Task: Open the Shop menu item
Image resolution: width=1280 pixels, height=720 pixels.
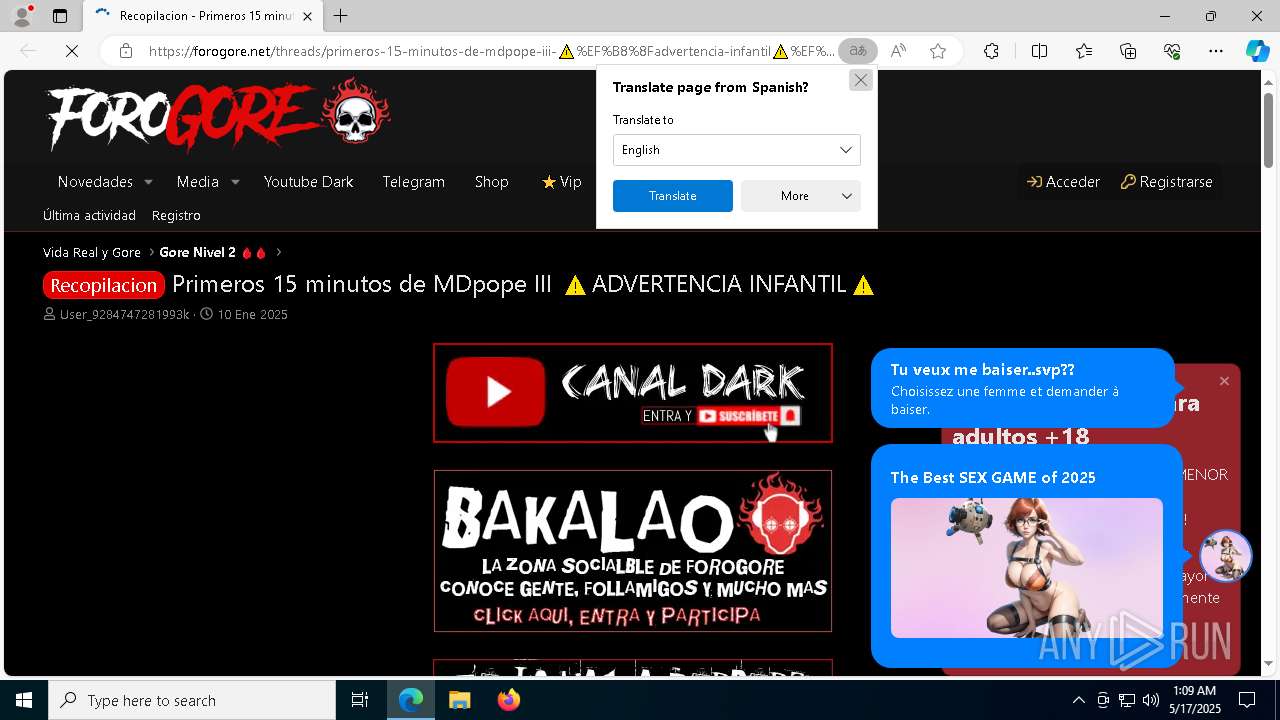Action: click(492, 182)
